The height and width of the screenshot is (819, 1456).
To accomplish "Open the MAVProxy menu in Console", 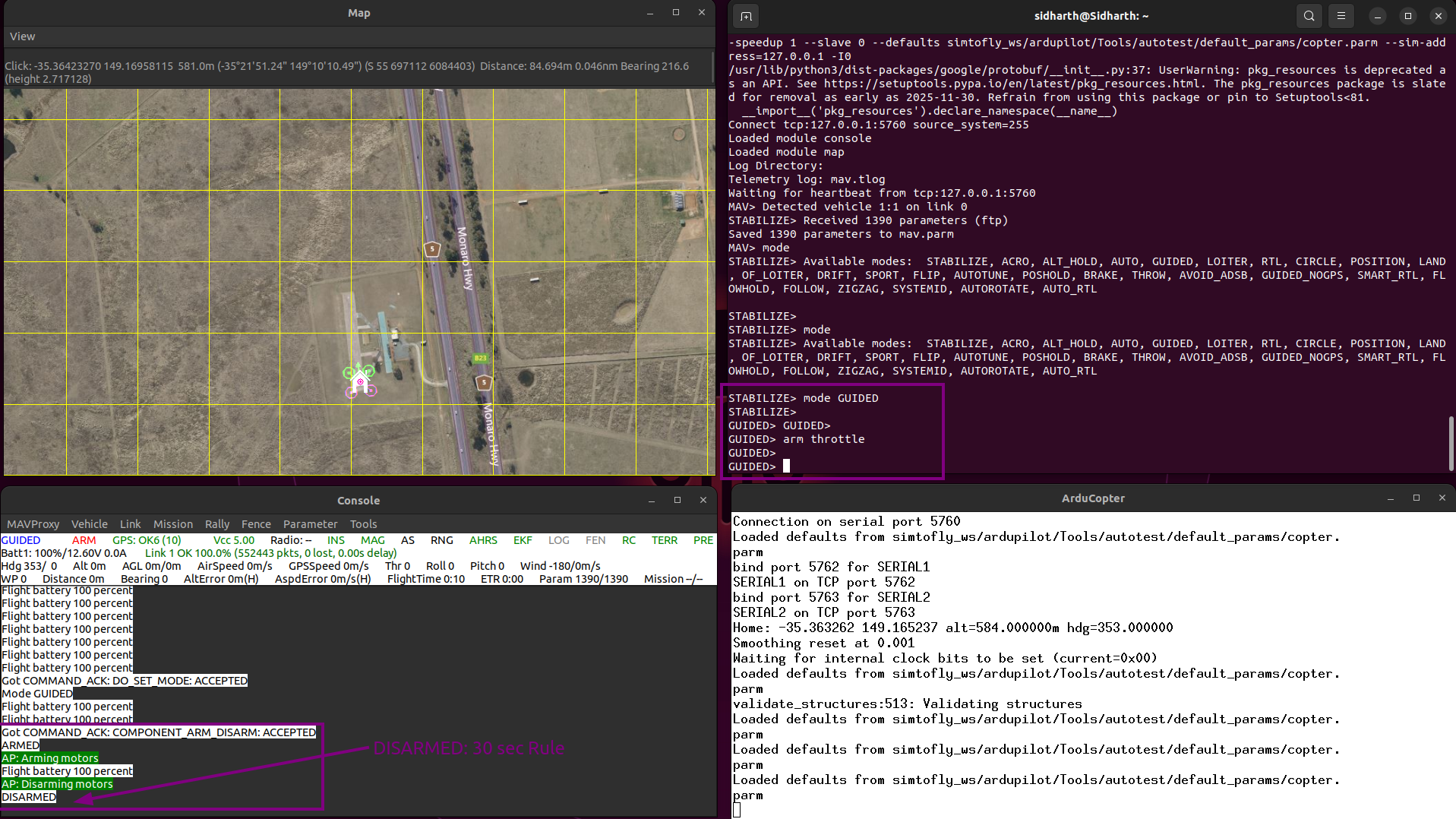I will (x=33, y=524).
